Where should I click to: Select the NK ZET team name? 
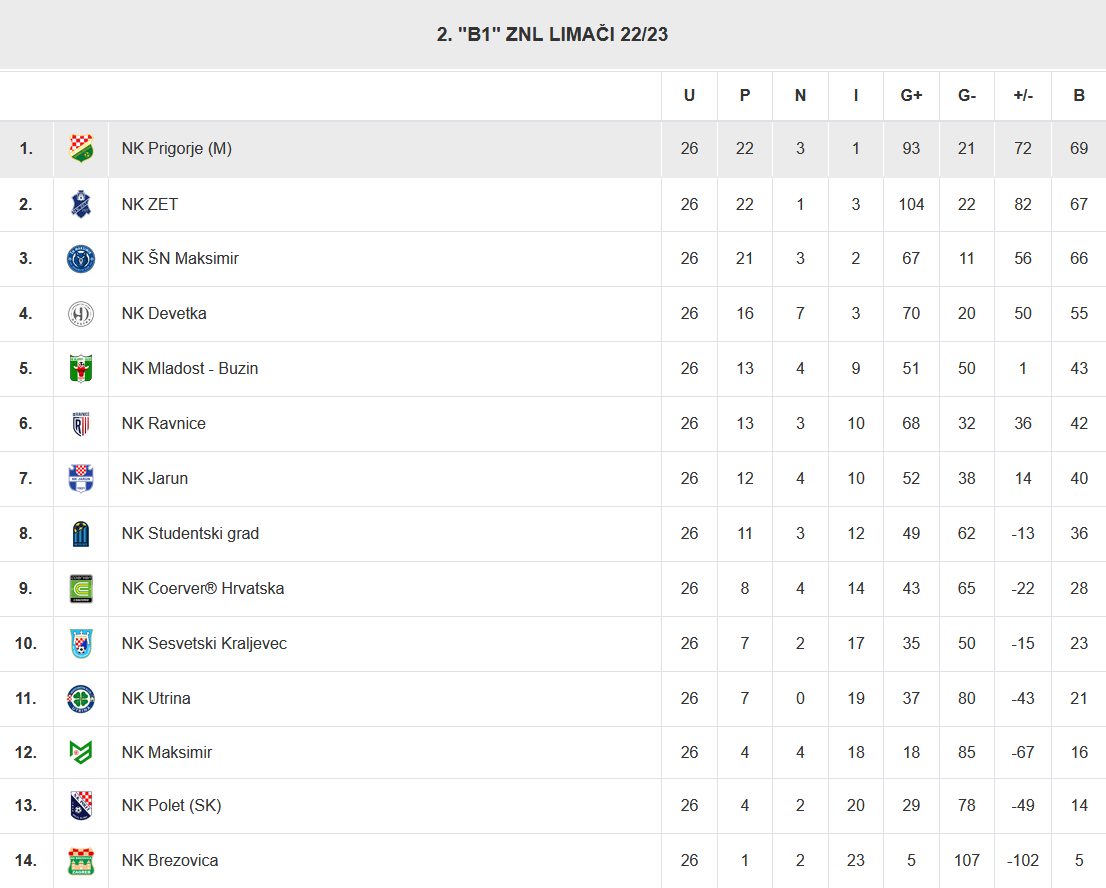coord(150,204)
